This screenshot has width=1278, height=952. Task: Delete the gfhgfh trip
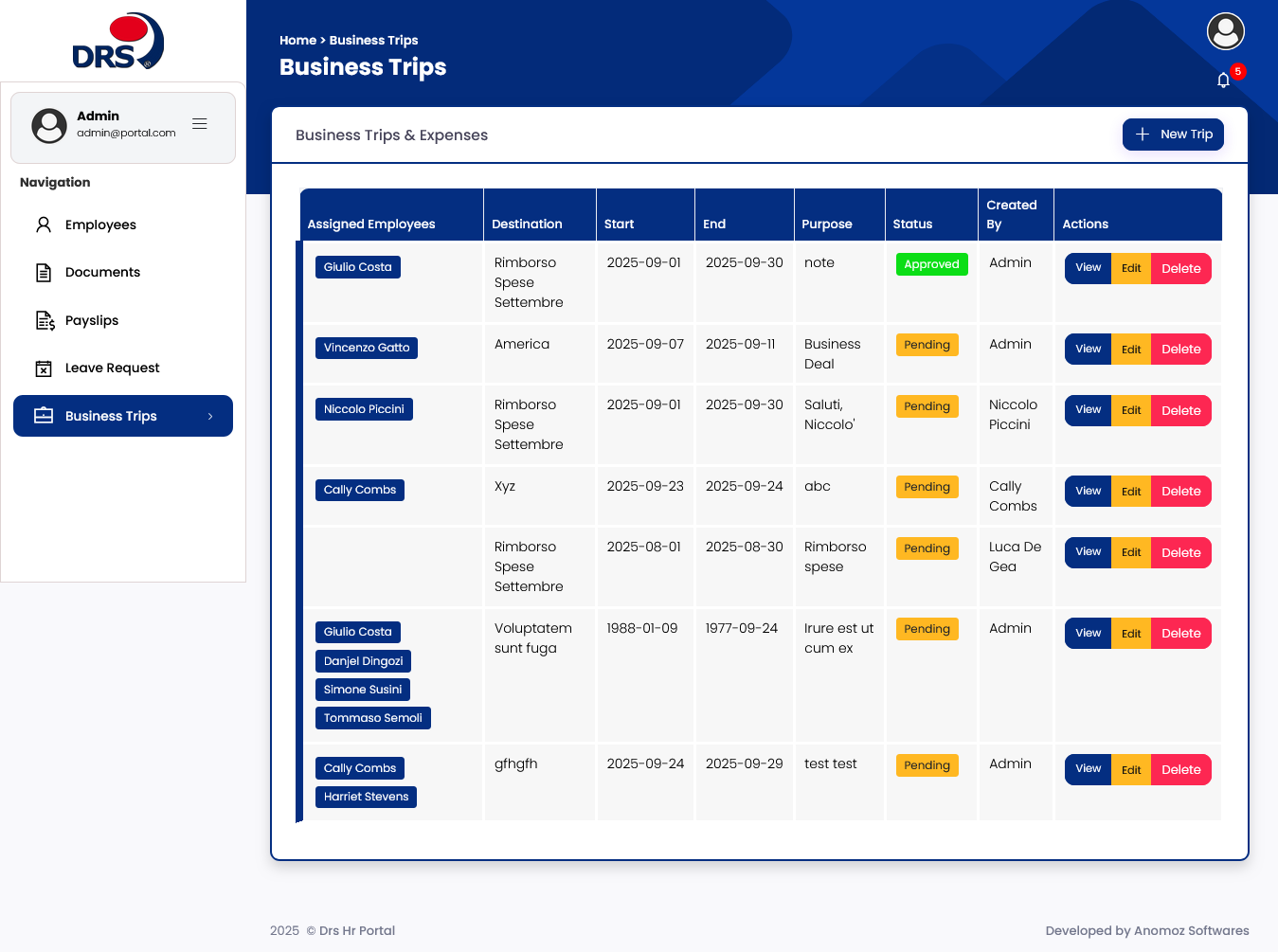[1180, 769]
